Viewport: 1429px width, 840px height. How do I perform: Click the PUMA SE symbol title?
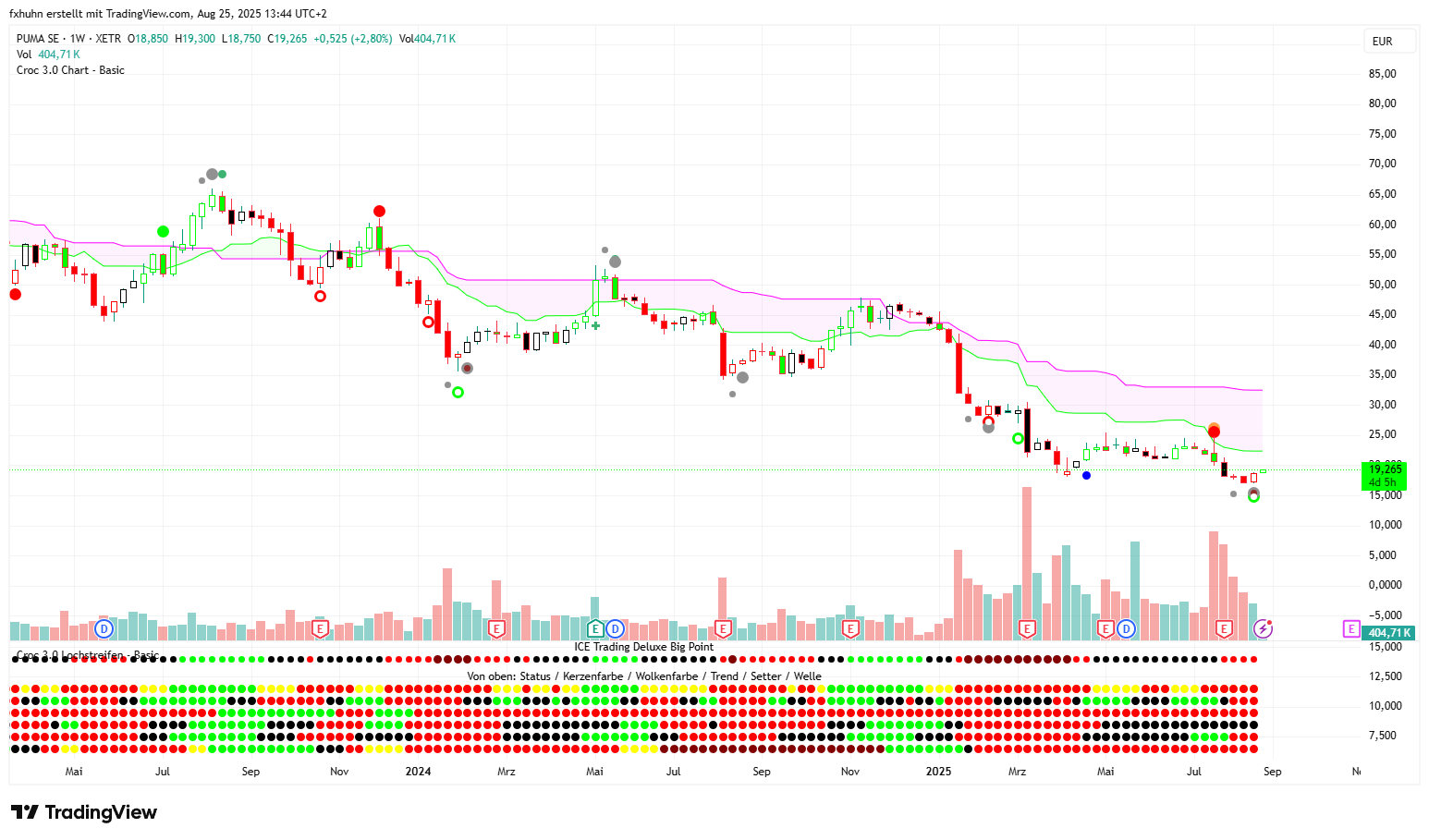38,39
